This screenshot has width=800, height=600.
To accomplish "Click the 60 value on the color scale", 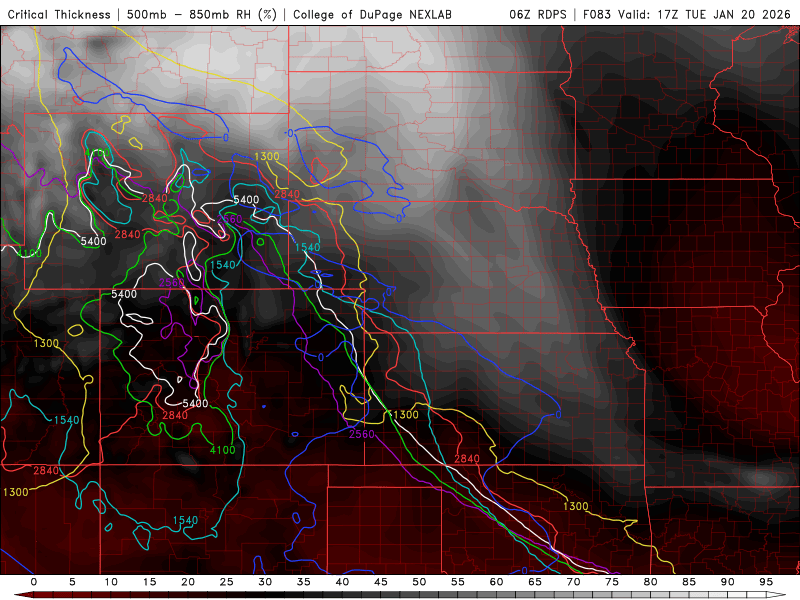I will 496,582.
